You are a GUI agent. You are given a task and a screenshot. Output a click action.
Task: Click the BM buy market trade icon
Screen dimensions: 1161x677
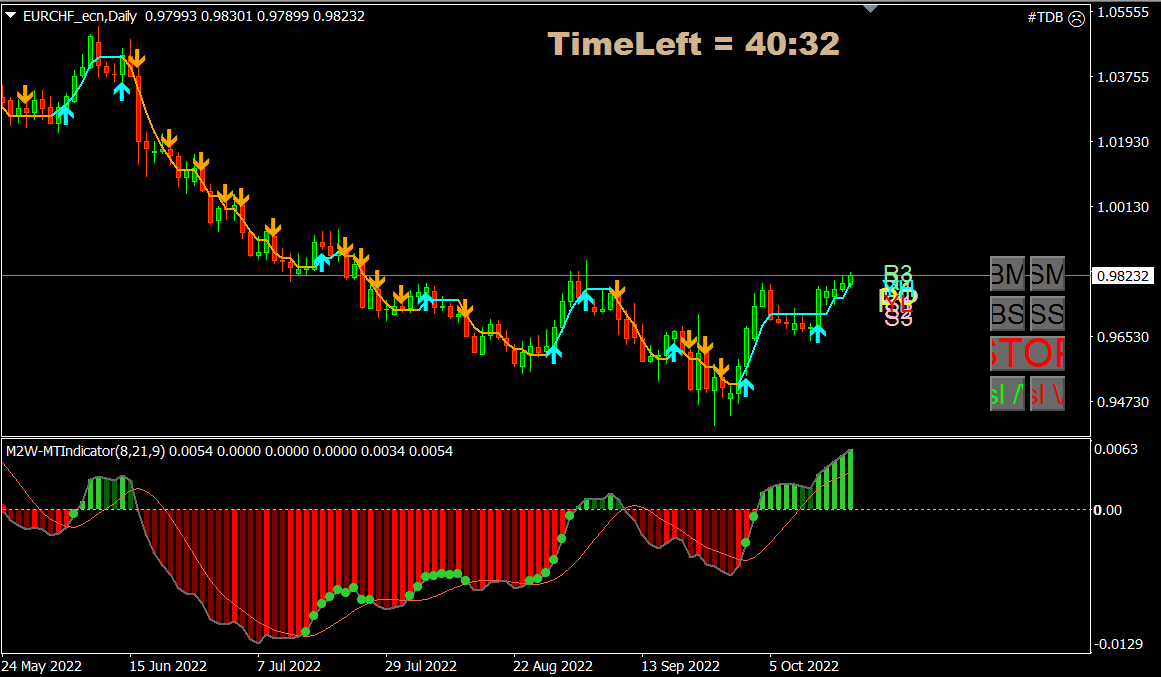[x=1006, y=273]
